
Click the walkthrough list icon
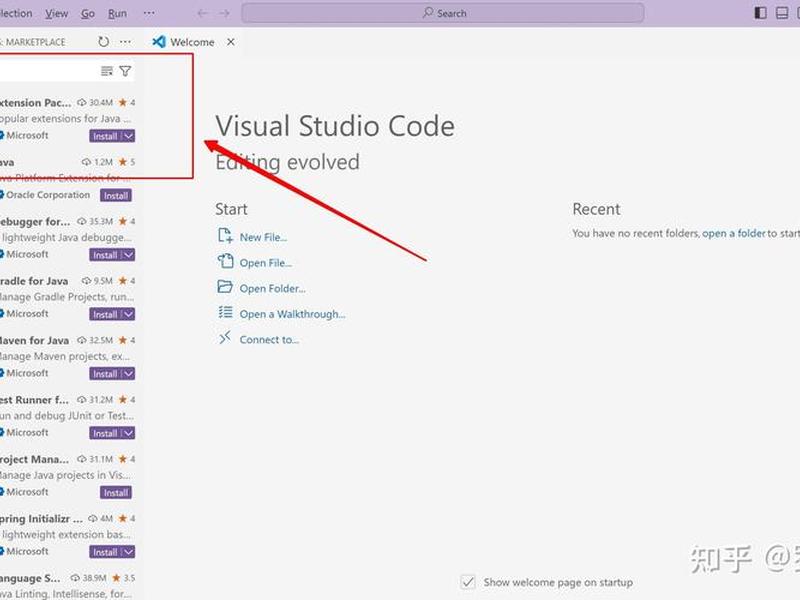point(225,312)
